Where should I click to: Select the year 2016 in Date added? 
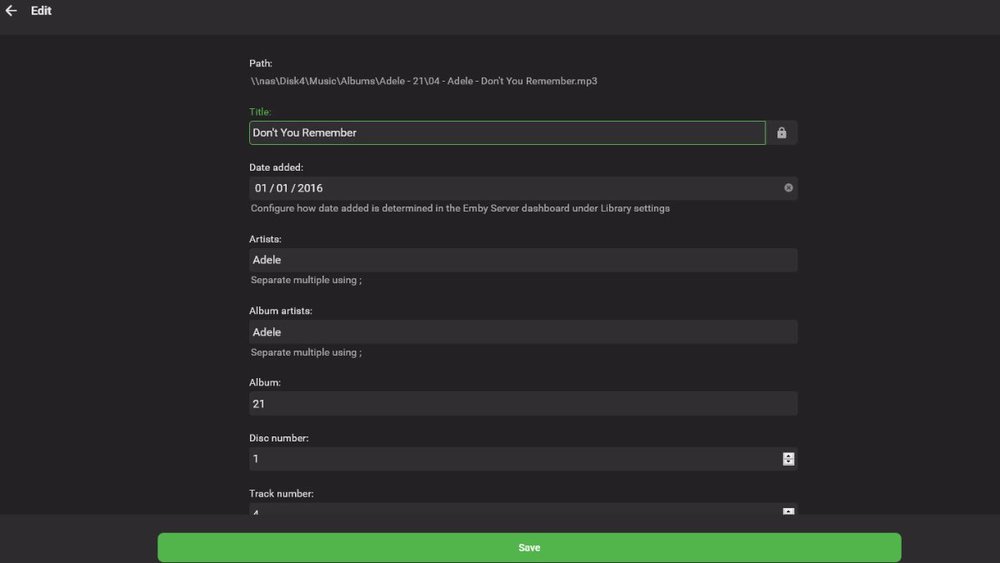point(310,188)
